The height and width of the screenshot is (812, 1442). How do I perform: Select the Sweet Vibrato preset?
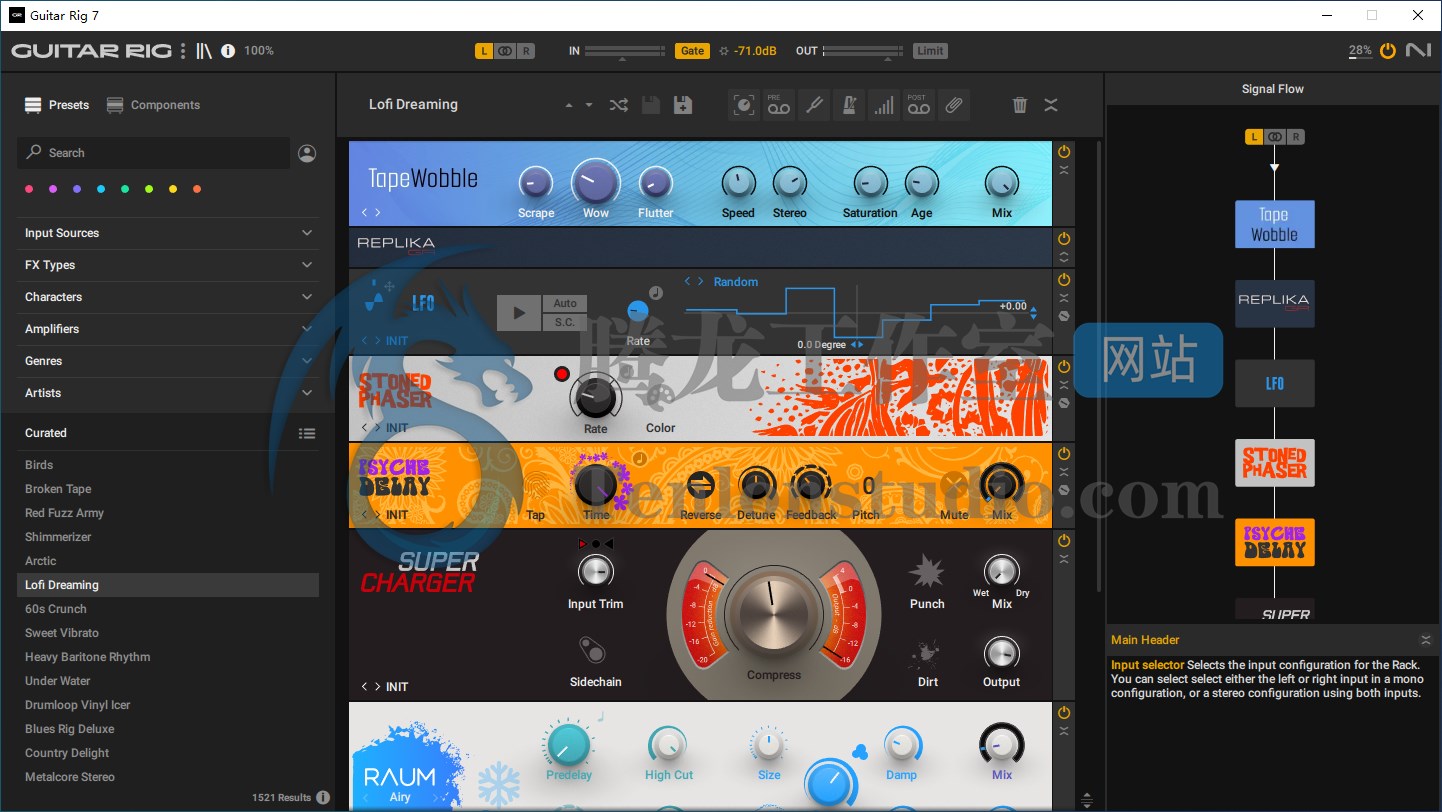[x=62, y=633]
